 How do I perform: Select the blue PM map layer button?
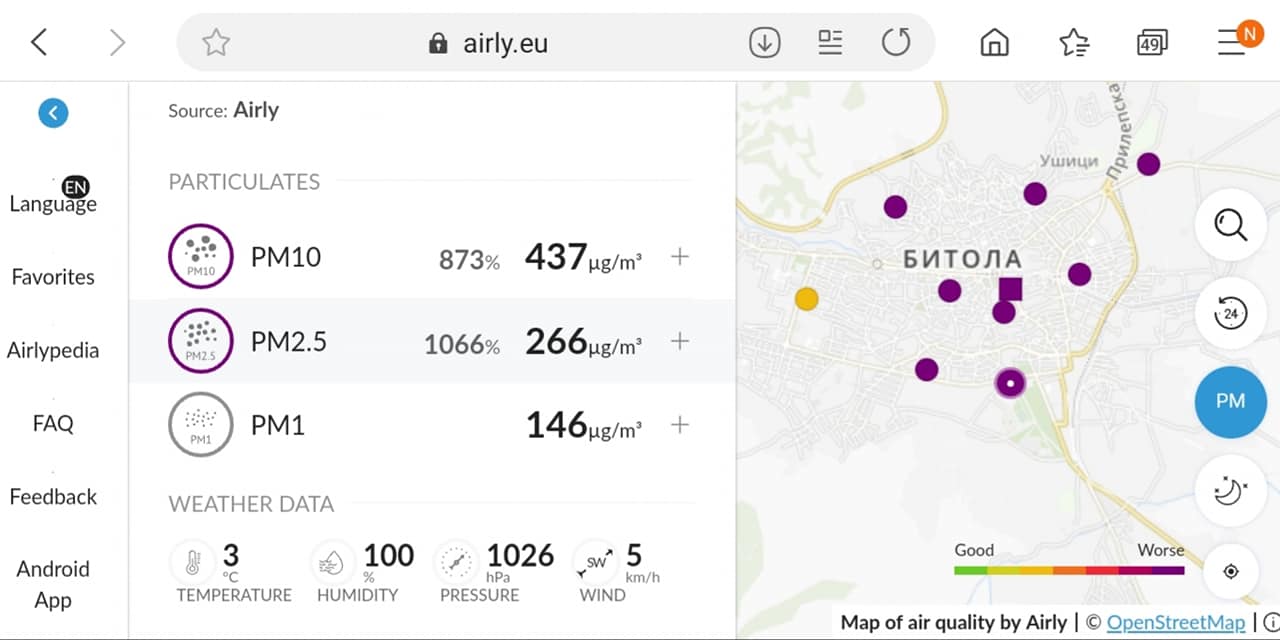1230,401
